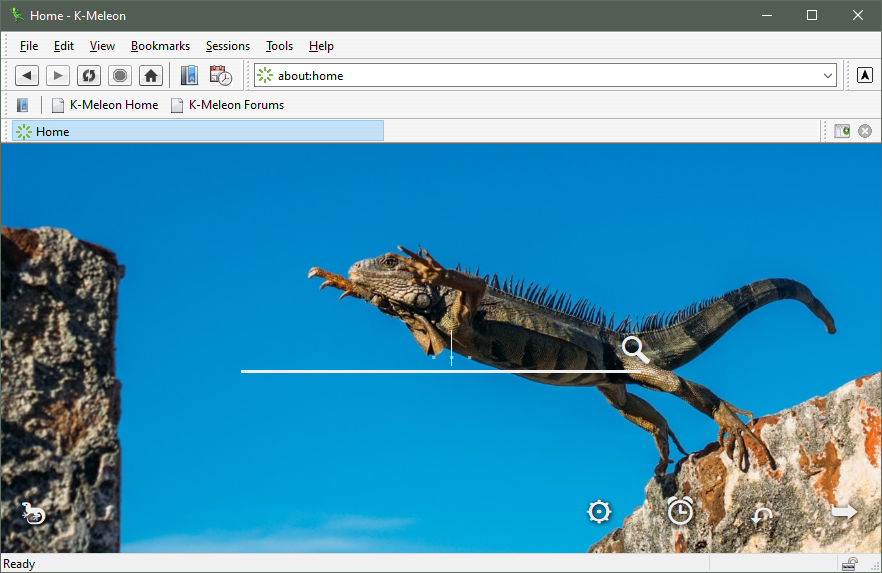Click the Forward navigation button
This screenshot has width=882, height=573.
[x=58, y=76]
